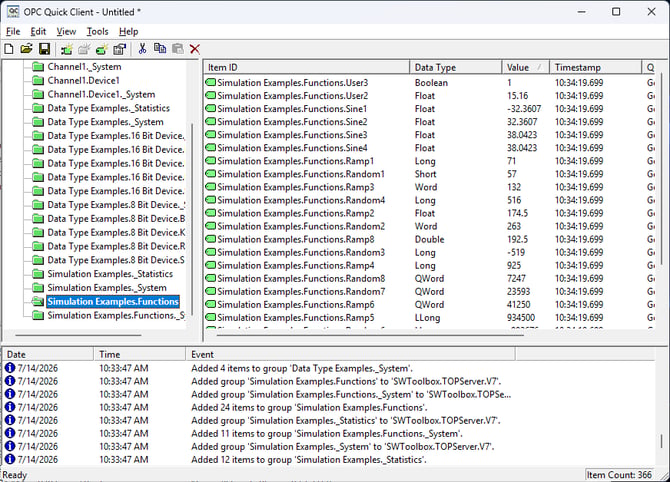Click the Item Count: 366 status field
Image resolution: width=670 pixels, height=482 pixels.
(619, 475)
